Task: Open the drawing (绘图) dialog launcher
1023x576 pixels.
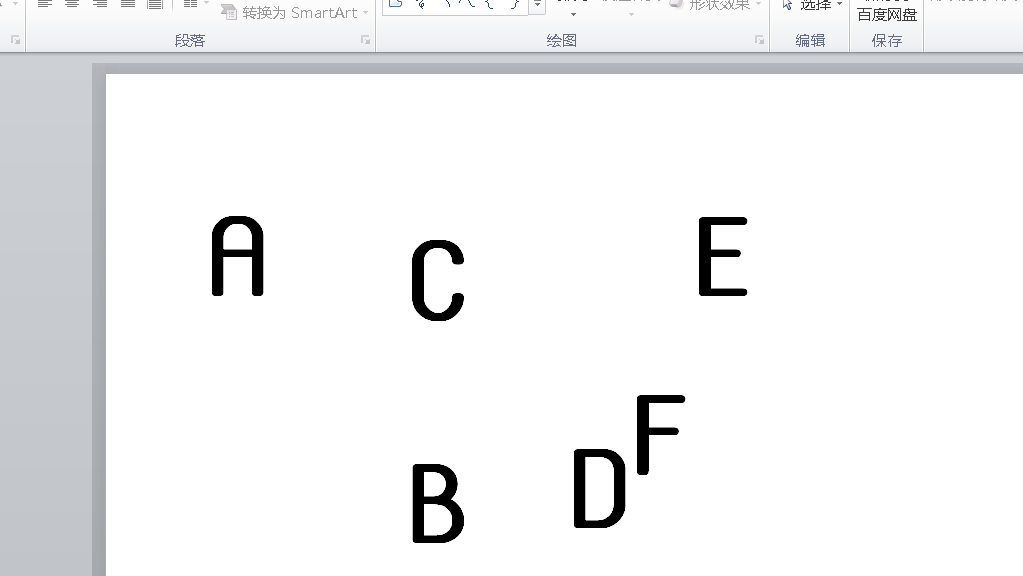Action: click(759, 40)
